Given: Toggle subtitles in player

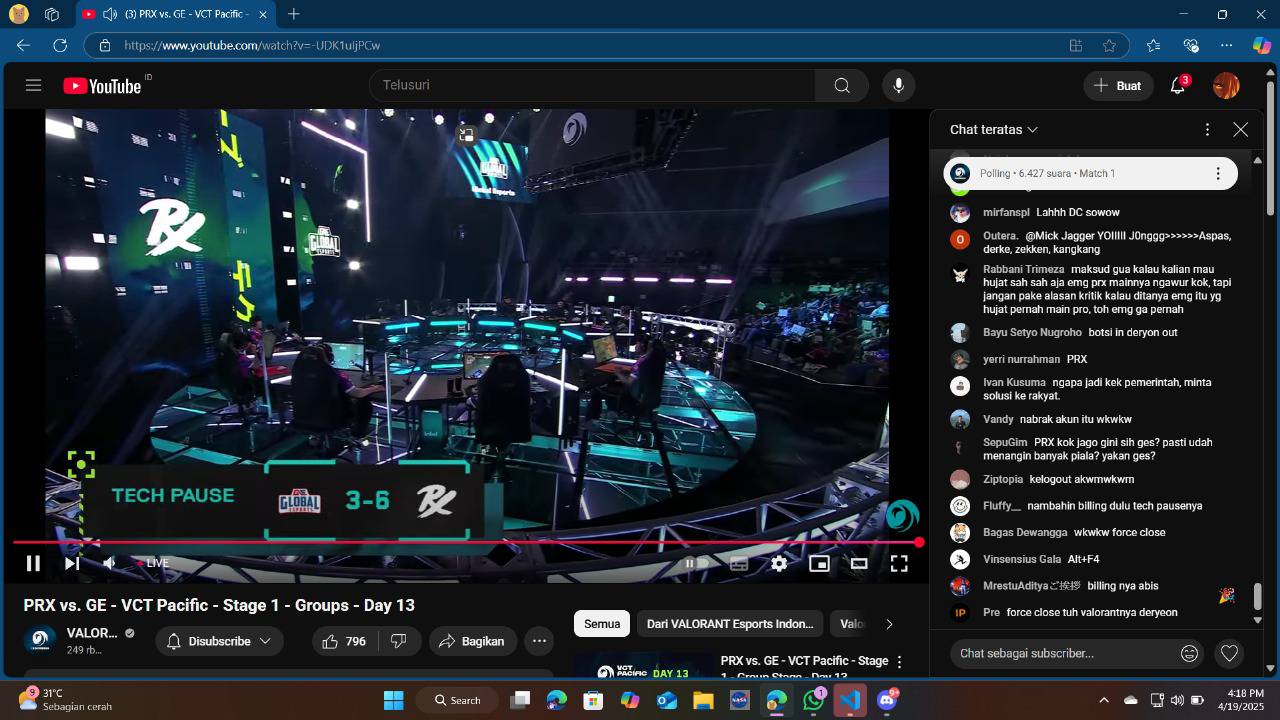Looking at the screenshot, I should pyautogui.click(x=739, y=563).
